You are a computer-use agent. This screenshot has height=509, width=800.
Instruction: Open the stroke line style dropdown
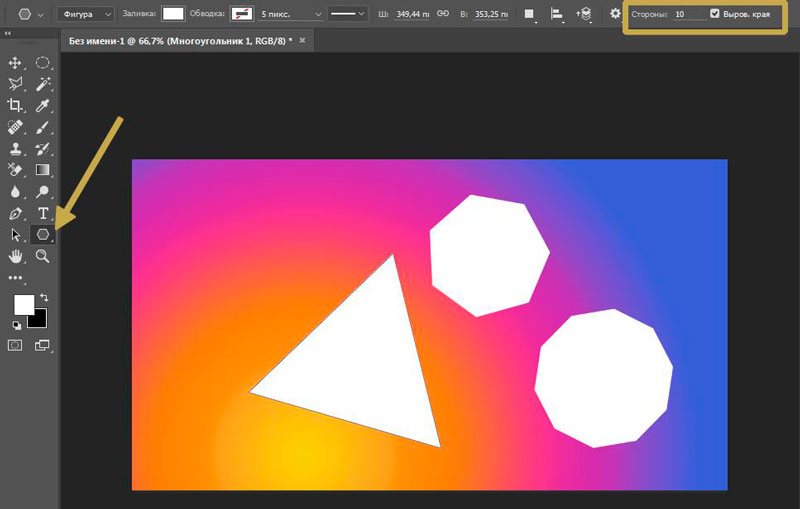347,14
